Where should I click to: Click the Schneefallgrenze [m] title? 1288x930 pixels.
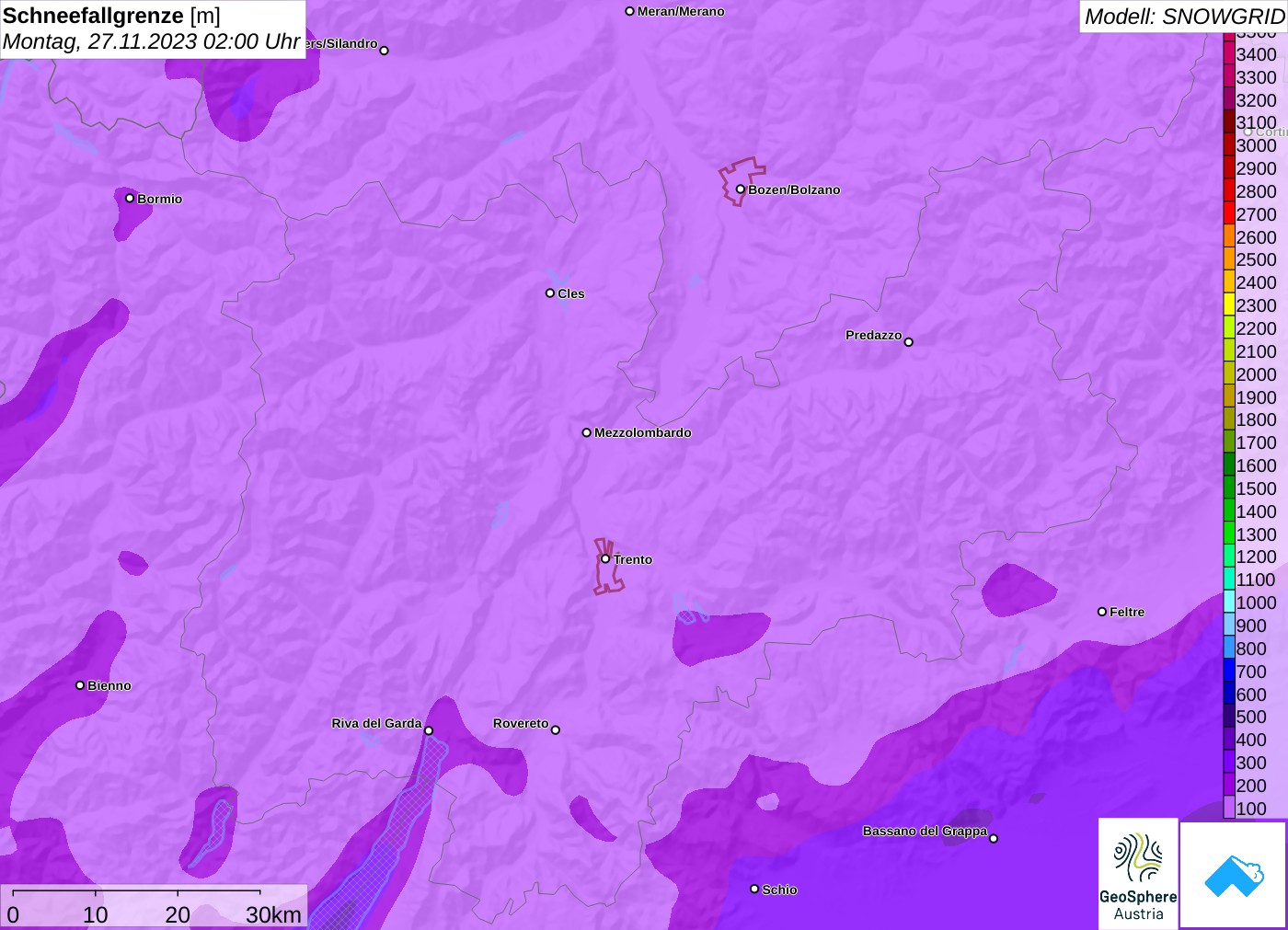(x=111, y=16)
